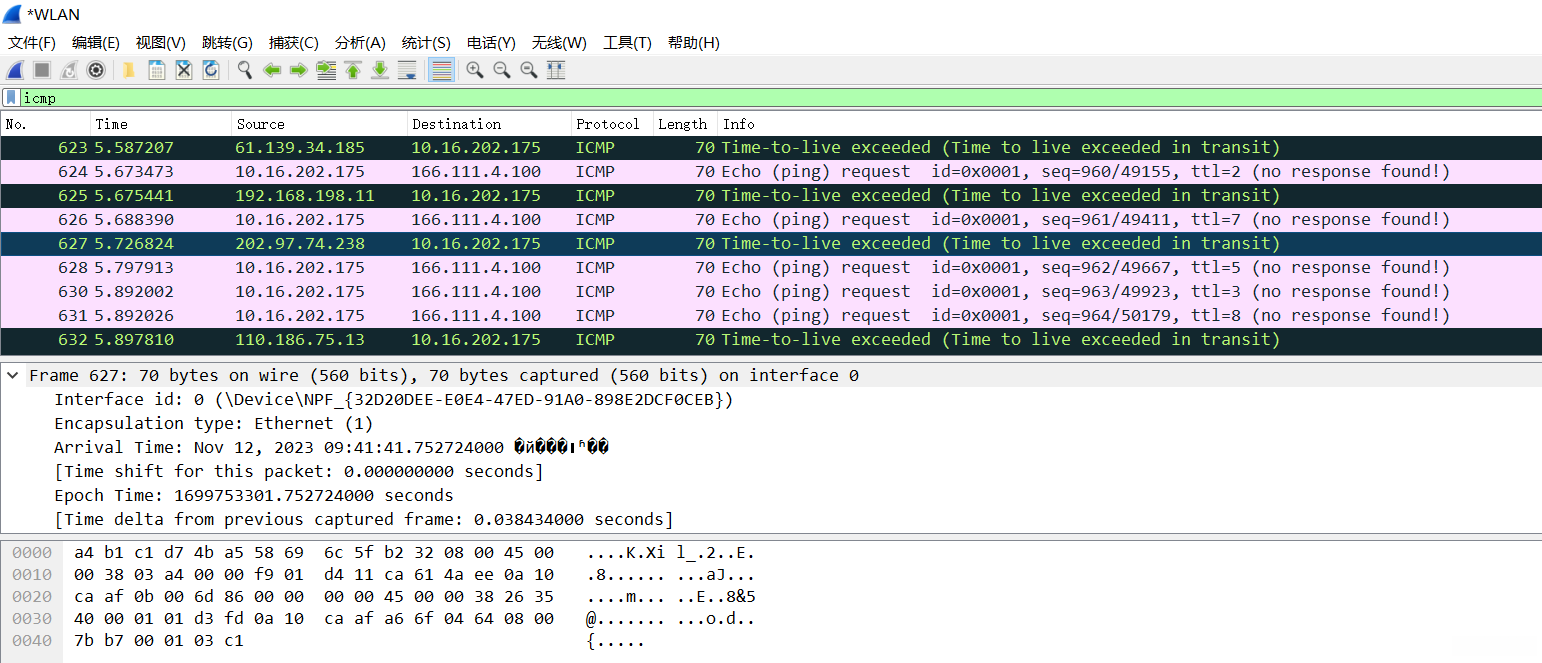Open the filter bookmark icon

tap(10, 98)
